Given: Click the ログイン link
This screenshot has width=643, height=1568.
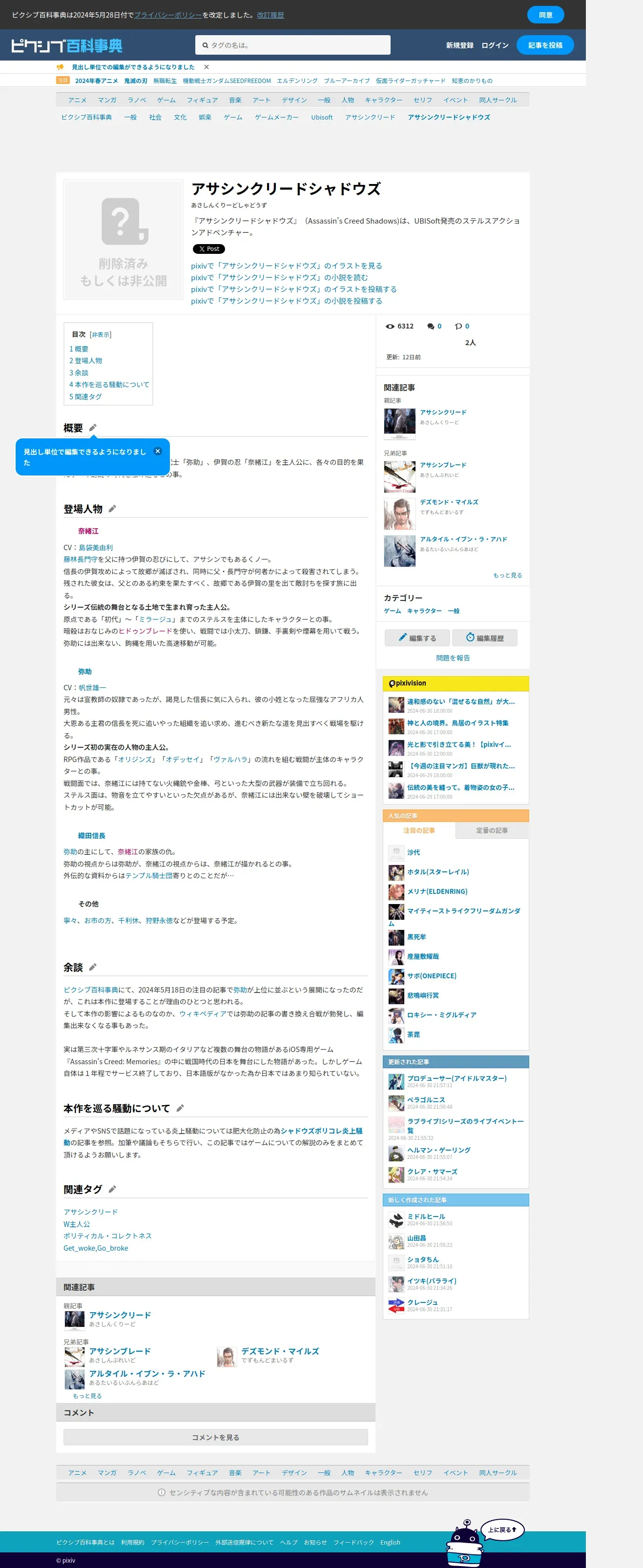Looking at the screenshot, I should (x=495, y=45).
